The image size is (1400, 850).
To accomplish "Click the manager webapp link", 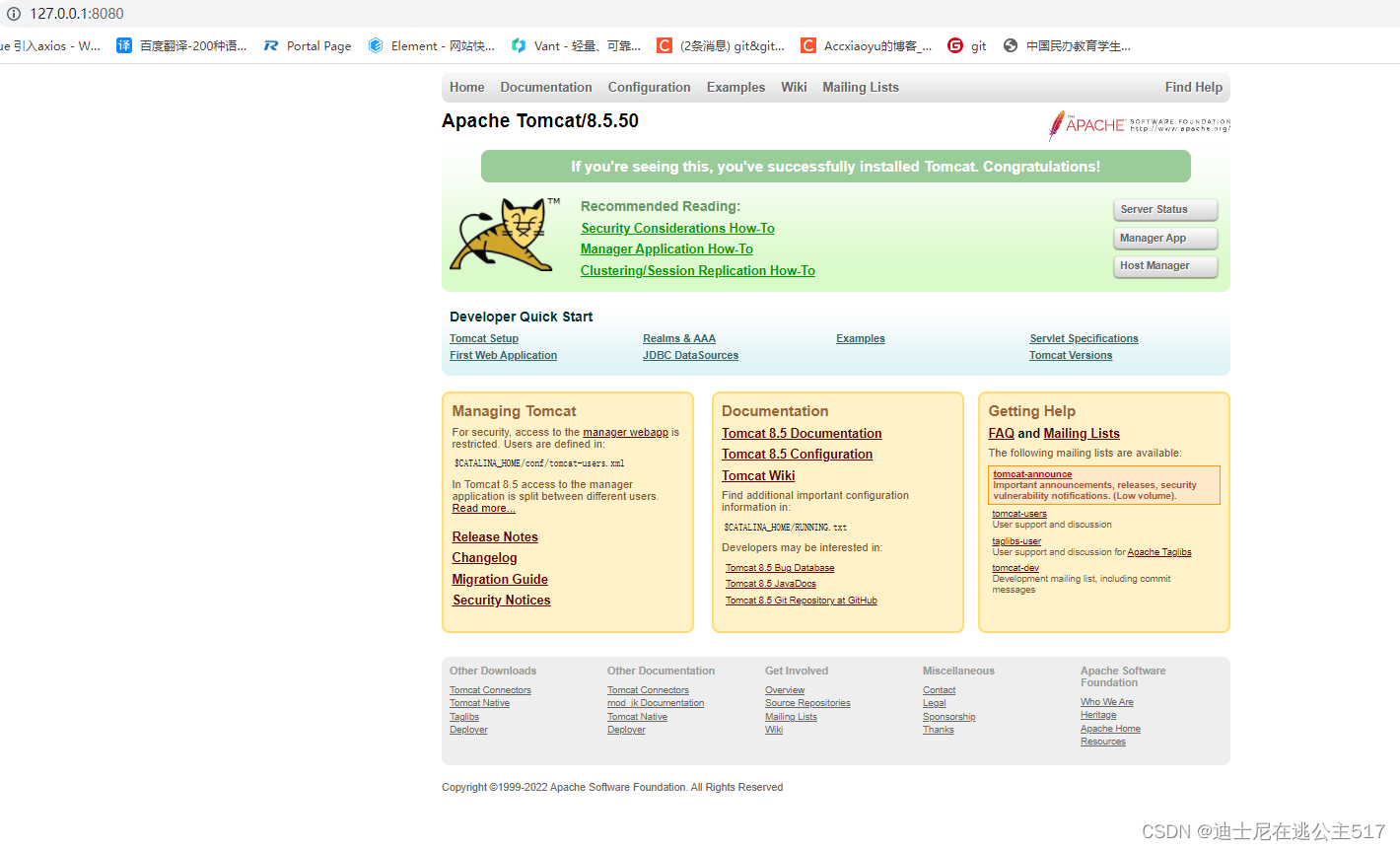I will [x=625, y=432].
